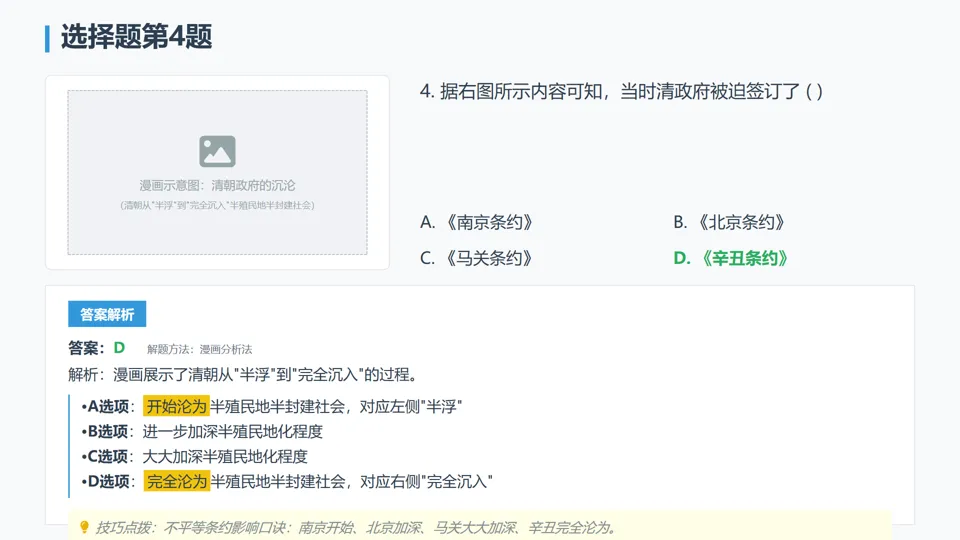960x540 pixels.
Task: Click the D选项 bullet label
Action: [x=108, y=482]
